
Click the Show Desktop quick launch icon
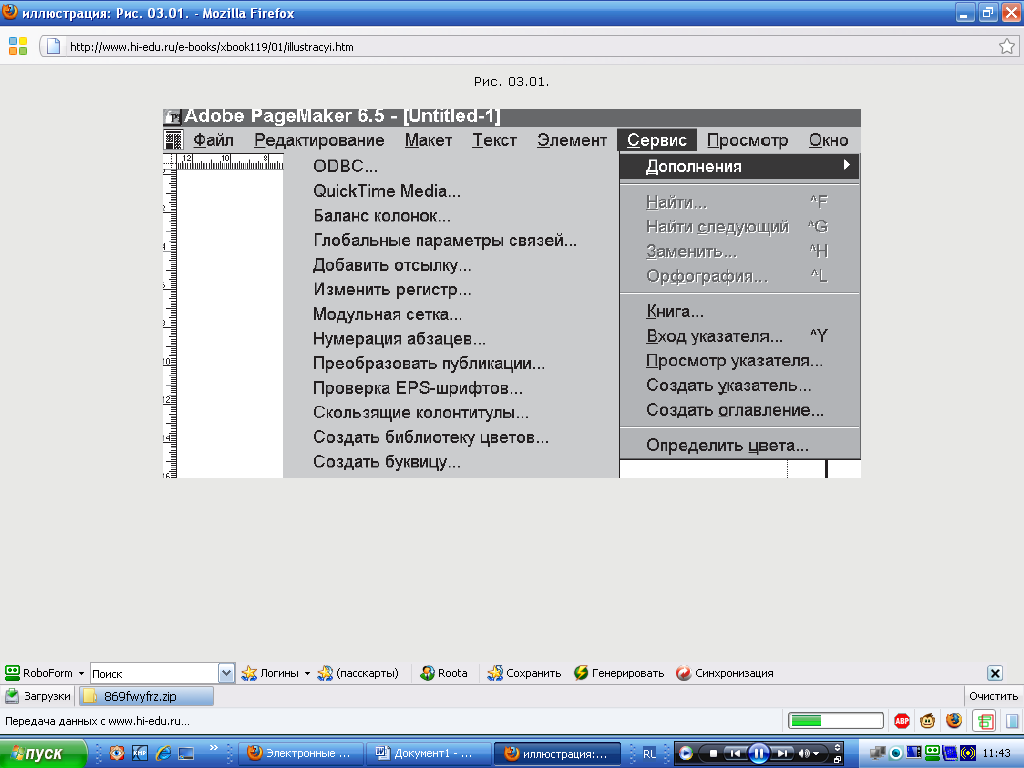pyautogui.click(x=186, y=753)
